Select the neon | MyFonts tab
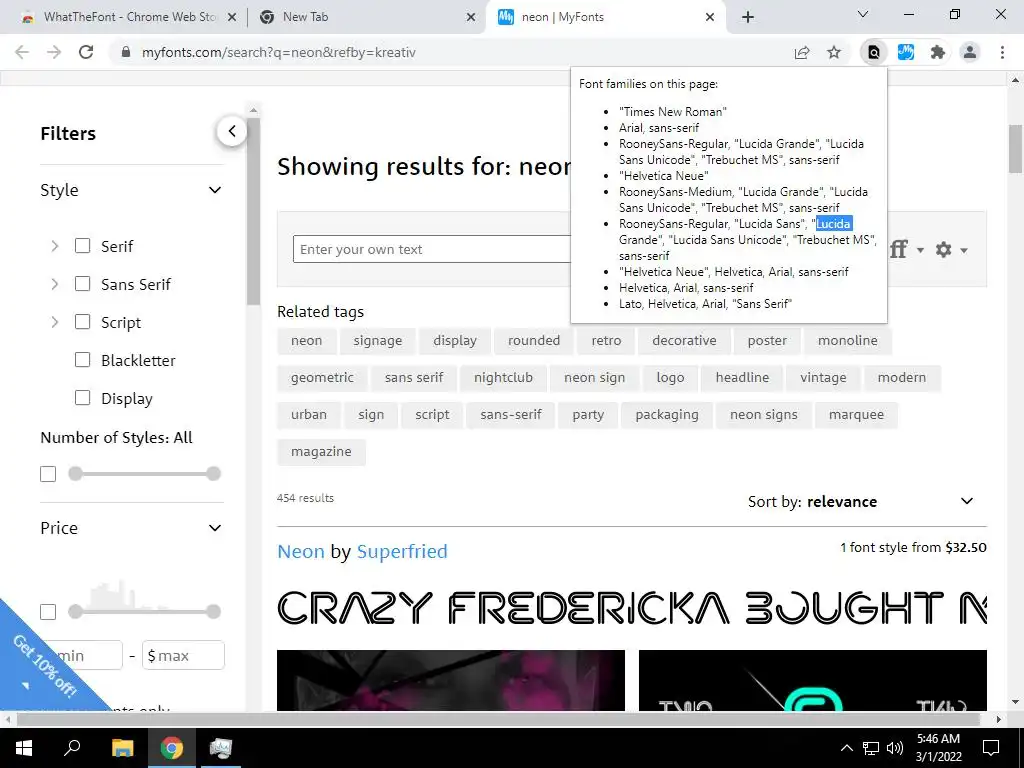Viewport: 1024px width, 768px height. pyautogui.click(x=604, y=18)
